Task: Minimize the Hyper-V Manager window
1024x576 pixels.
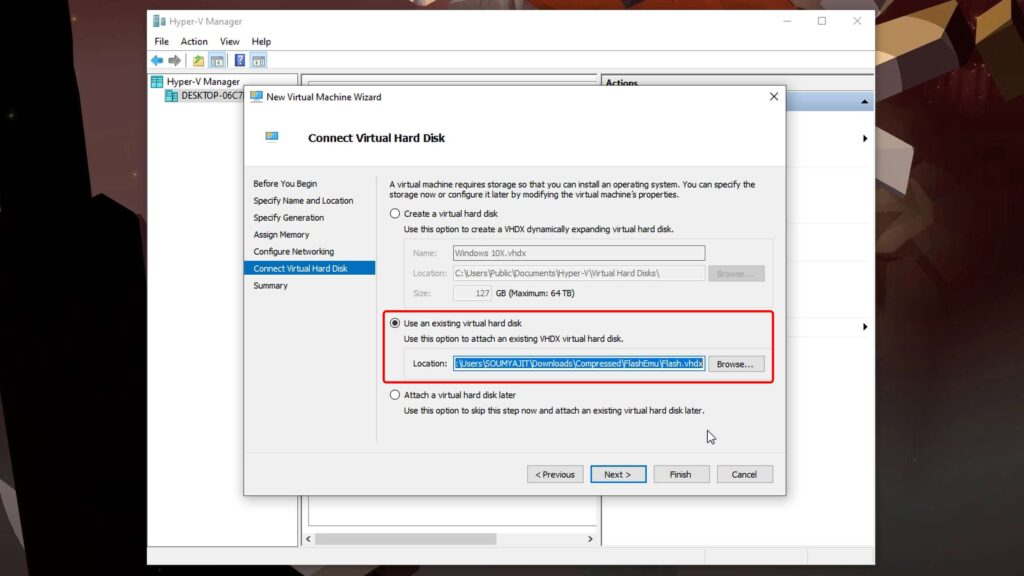Action: point(787,21)
